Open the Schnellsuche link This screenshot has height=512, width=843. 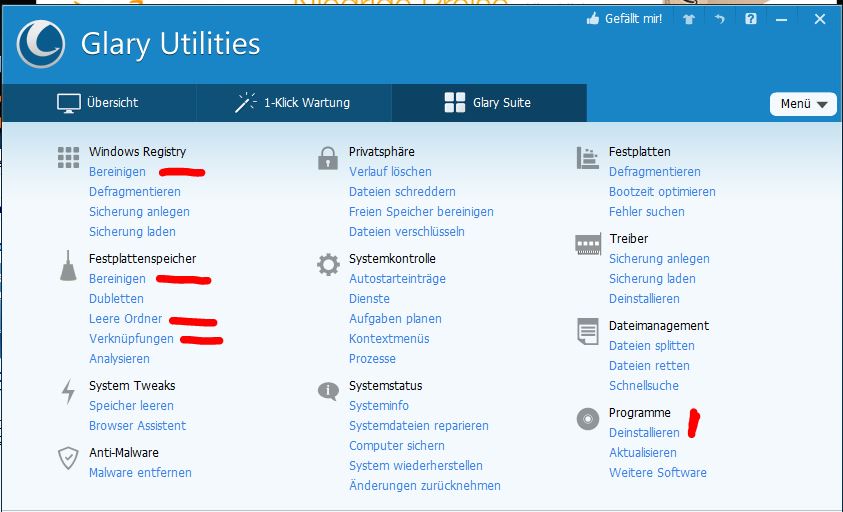tap(644, 386)
